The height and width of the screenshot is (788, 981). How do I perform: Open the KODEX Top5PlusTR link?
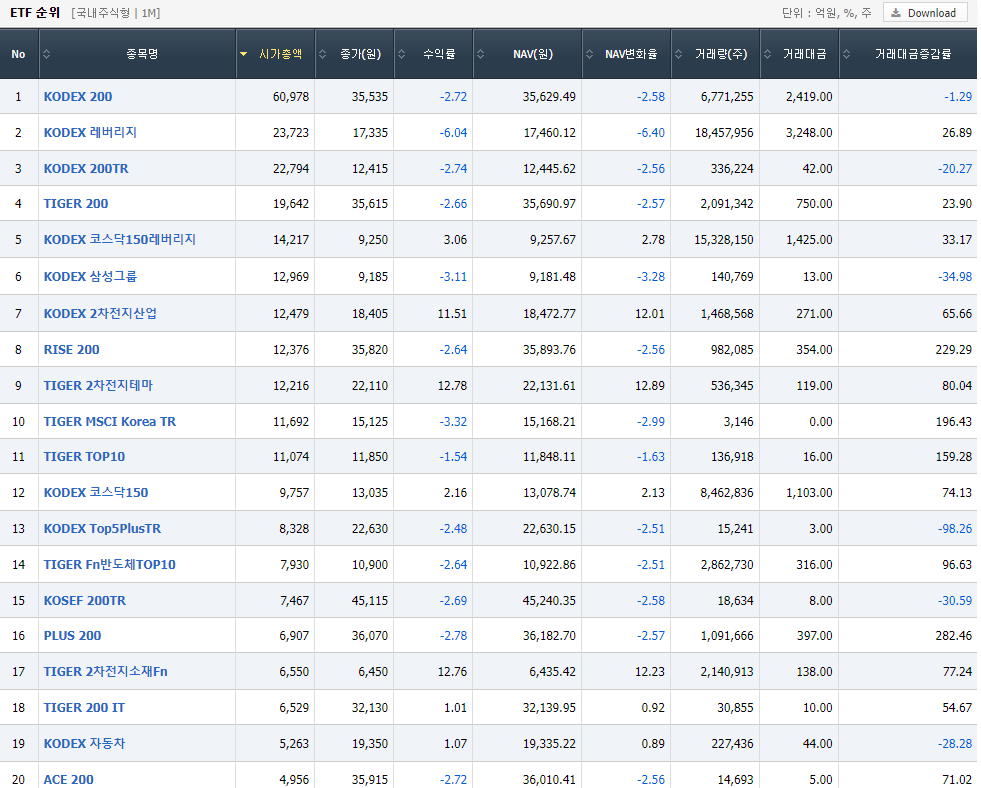click(x=102, y=529)
